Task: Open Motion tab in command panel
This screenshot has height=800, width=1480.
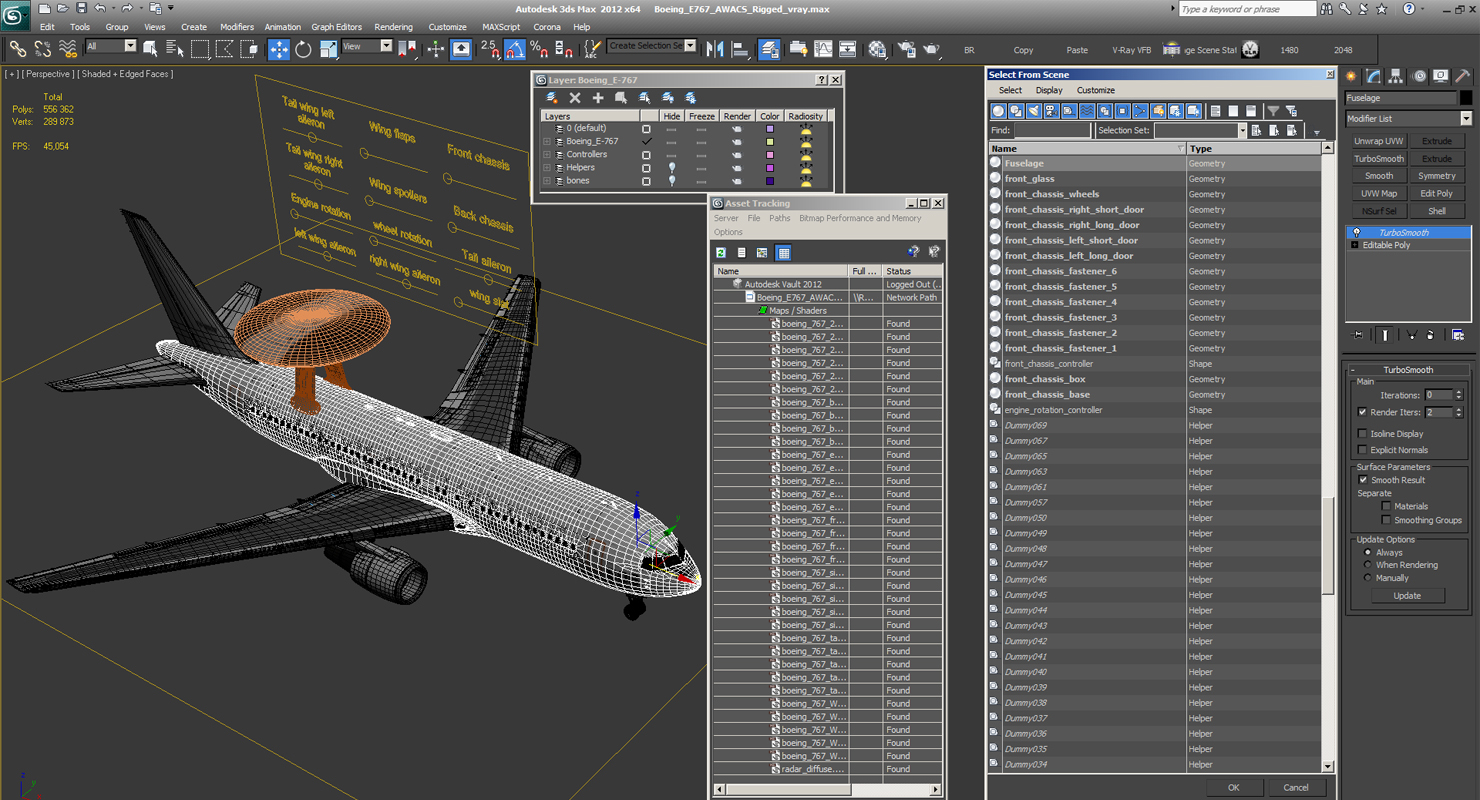Action: (1418, 76)
